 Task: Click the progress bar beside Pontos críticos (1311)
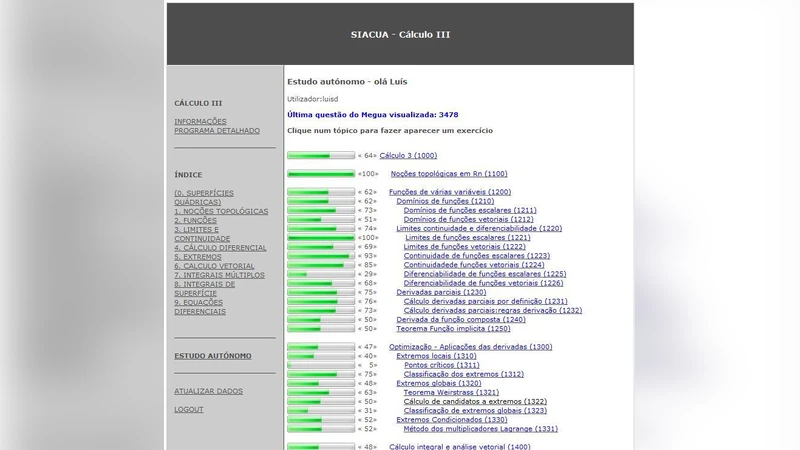coord(320,365)
